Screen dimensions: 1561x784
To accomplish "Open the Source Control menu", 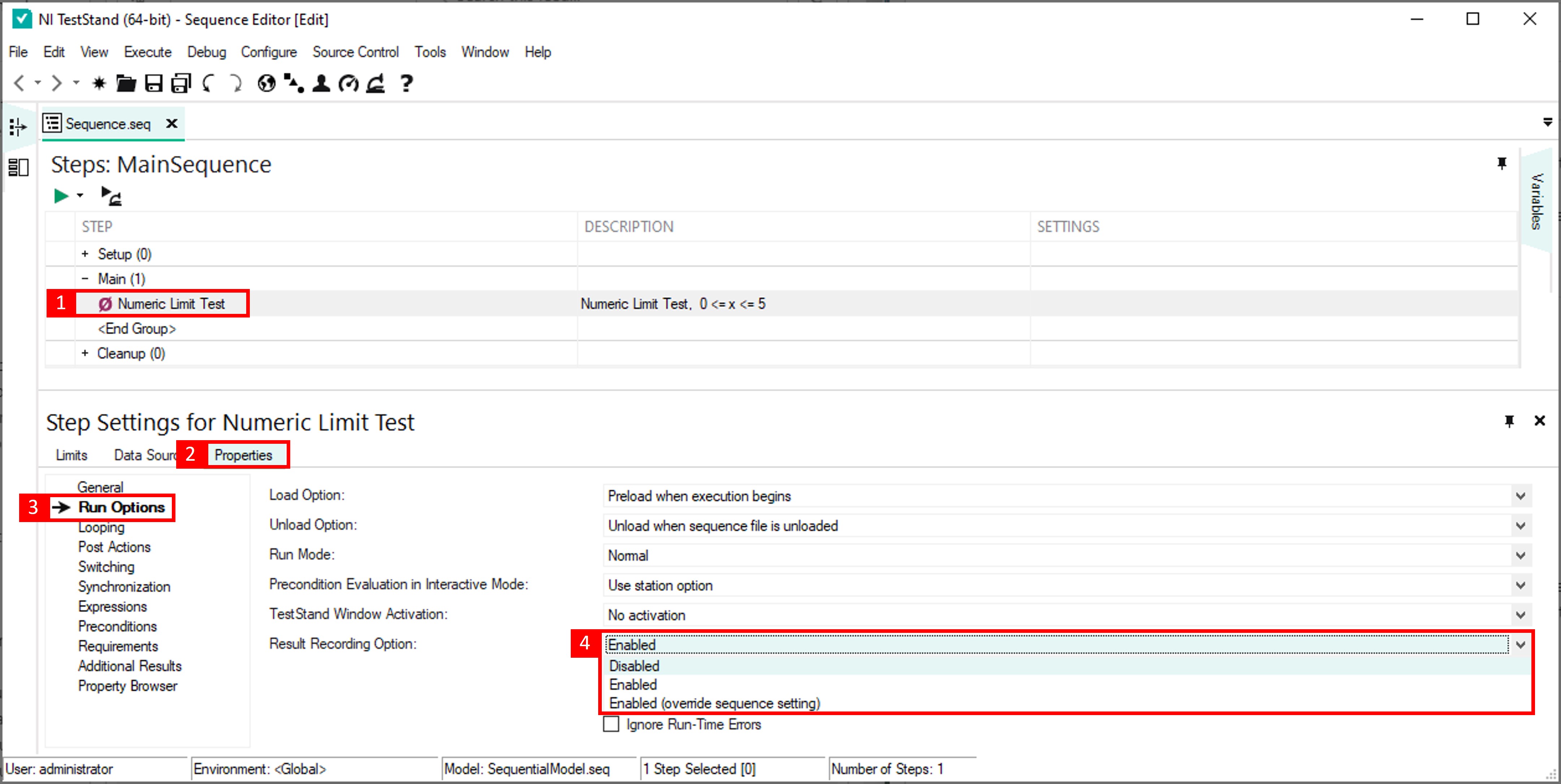I will pos(356,52).
